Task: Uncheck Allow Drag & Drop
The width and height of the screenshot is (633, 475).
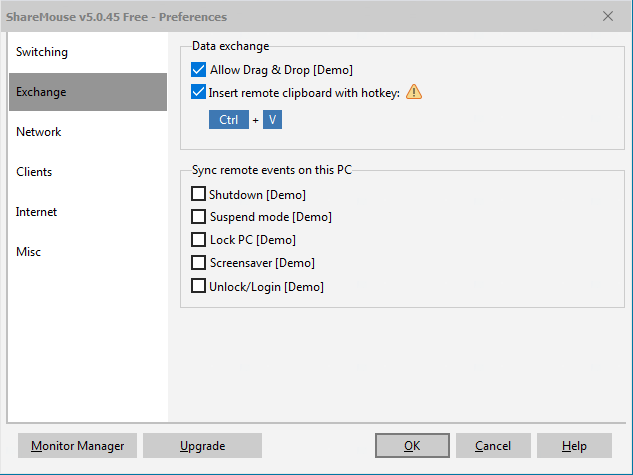Action: coord(198,70)
